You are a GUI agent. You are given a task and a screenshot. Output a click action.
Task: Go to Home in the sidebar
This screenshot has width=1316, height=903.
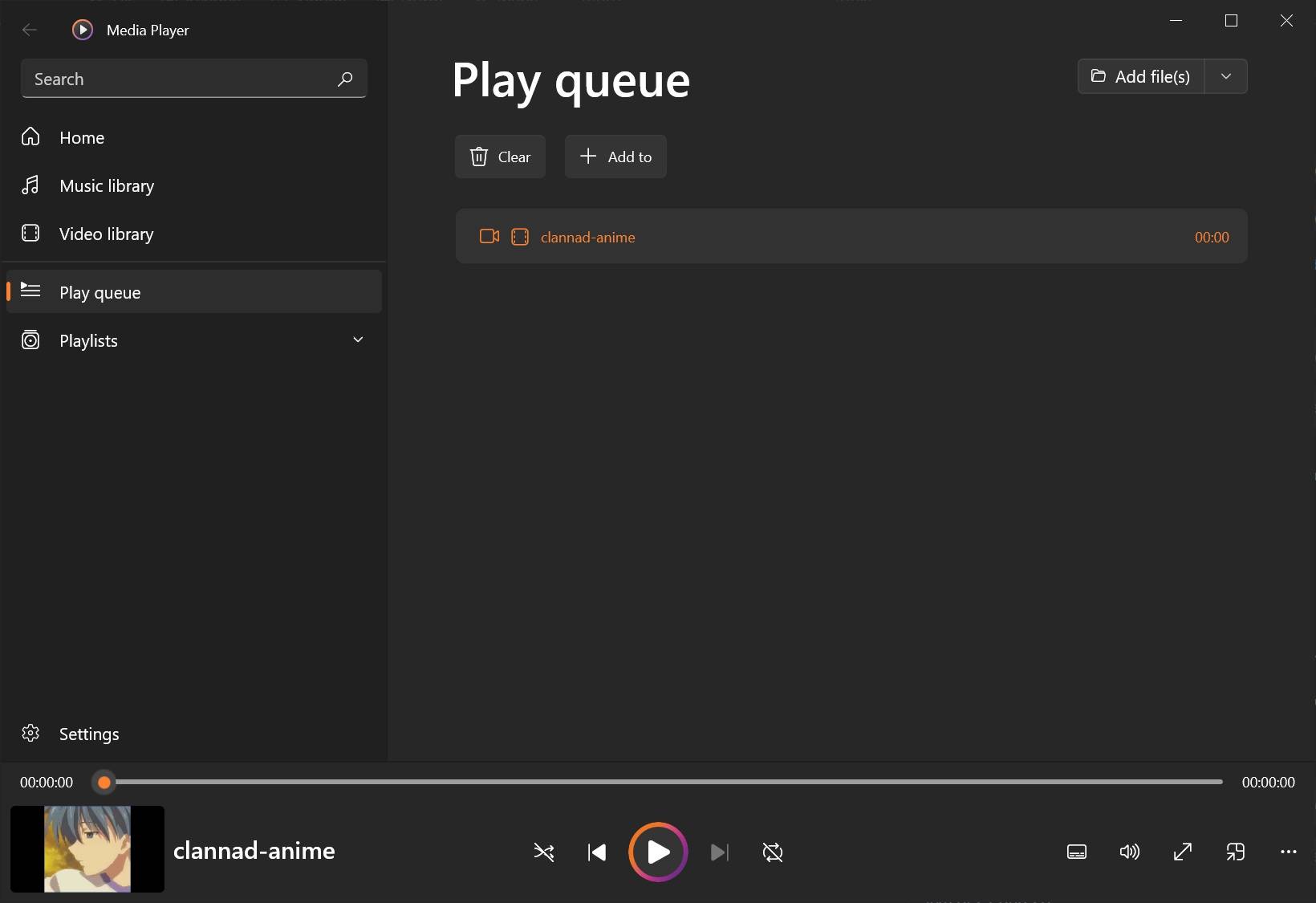tap(81, 137)
